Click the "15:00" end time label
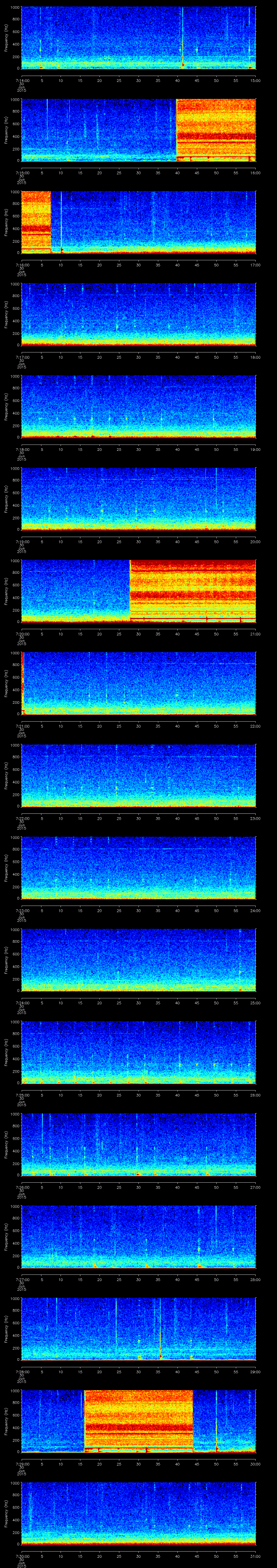This screenshot has height=1568, width=277. click(256, 80)
